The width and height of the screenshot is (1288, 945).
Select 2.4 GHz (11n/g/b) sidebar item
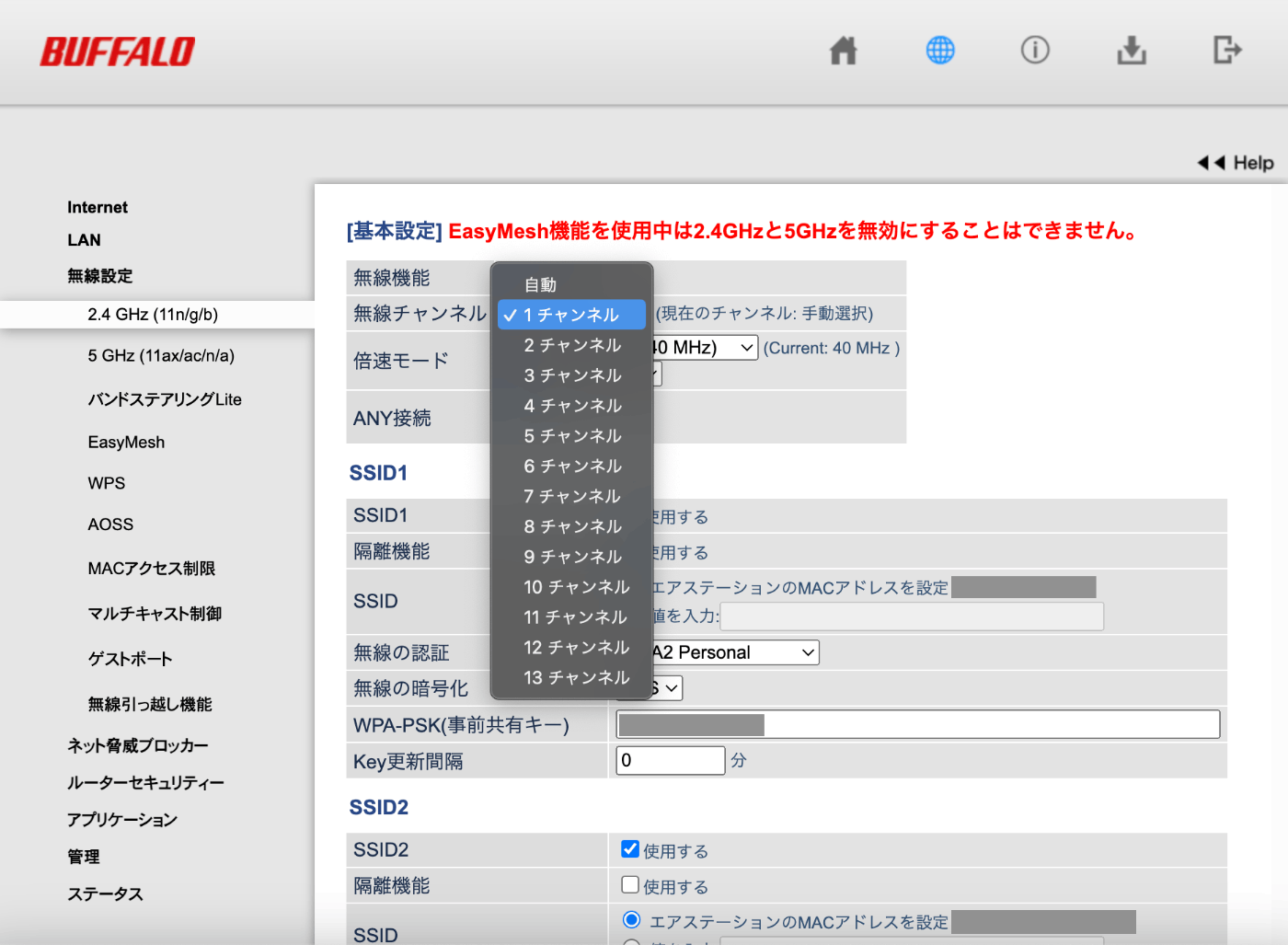coord(153,315)
